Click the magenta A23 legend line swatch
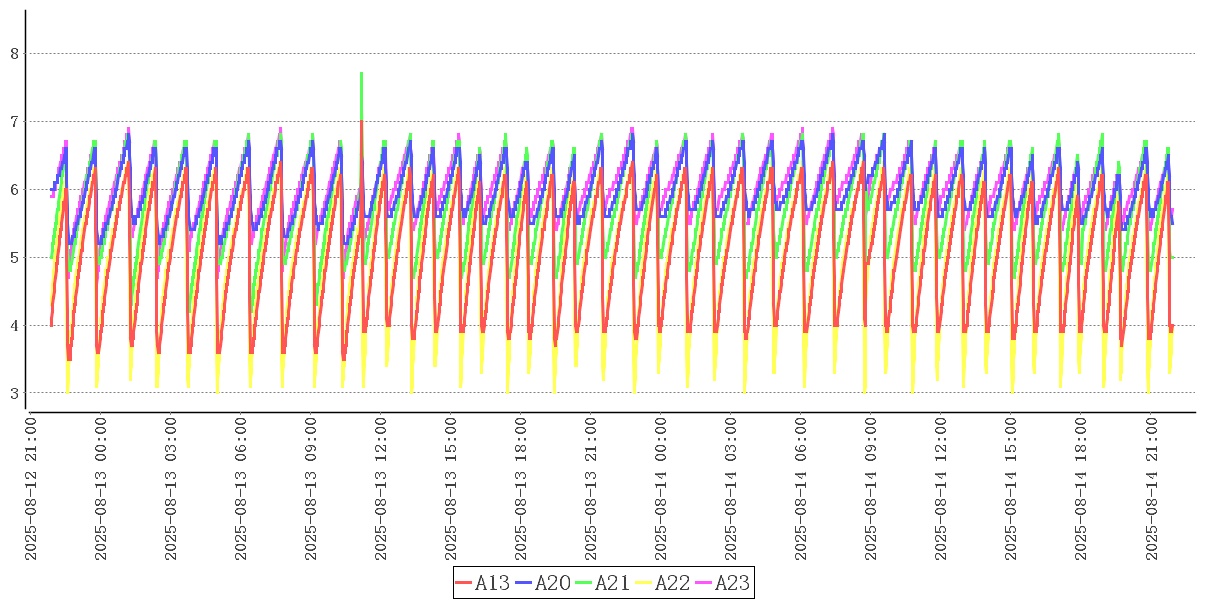This screenshot has height=600, width=1207. pos(704,582)
